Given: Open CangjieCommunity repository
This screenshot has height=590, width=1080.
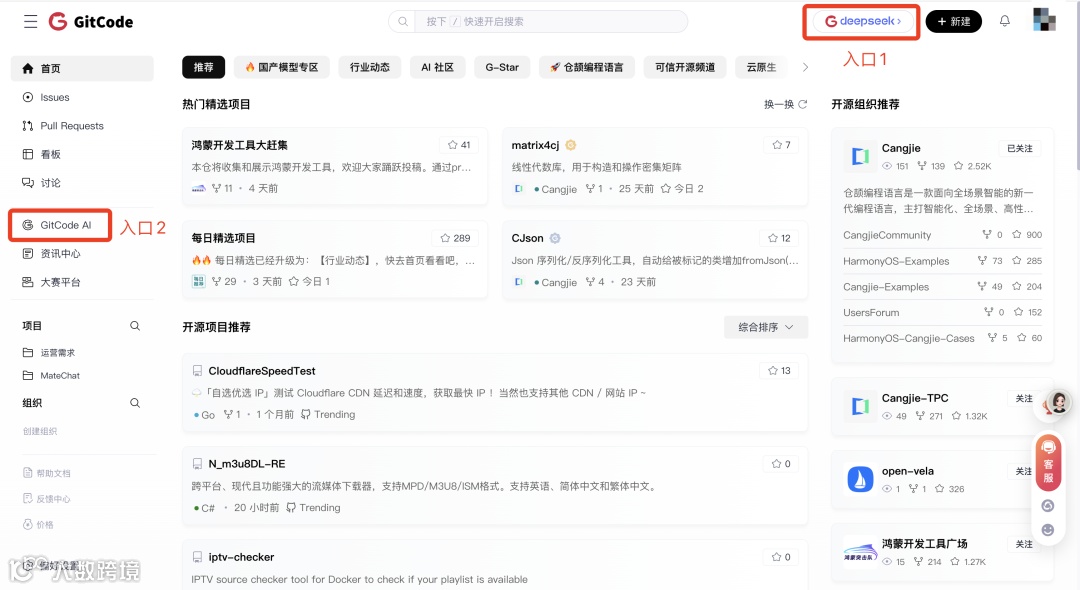Looking at the screenshot, I should click(x=887, y=235).
